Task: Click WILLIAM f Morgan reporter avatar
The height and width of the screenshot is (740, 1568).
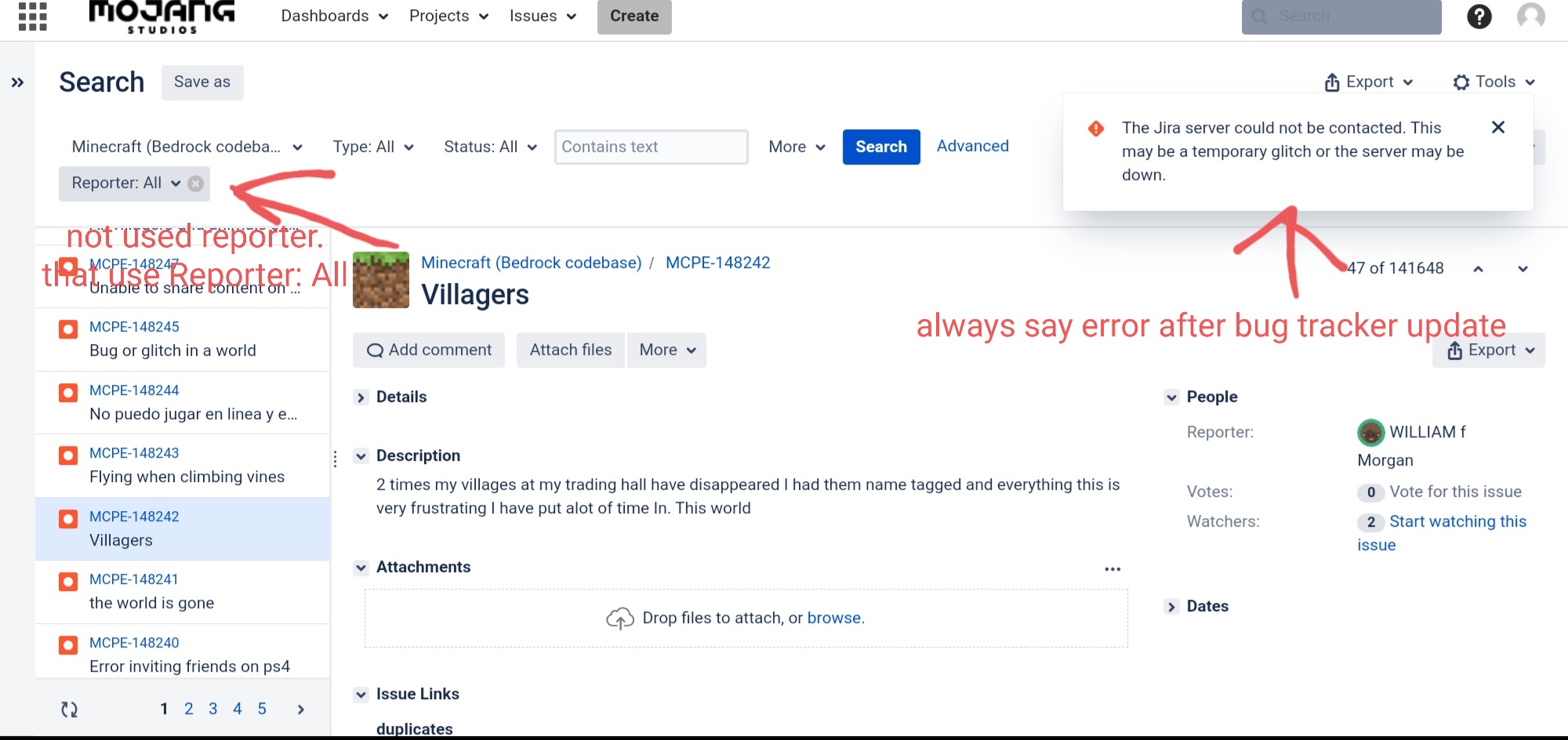Action: tap(1370, 432)
